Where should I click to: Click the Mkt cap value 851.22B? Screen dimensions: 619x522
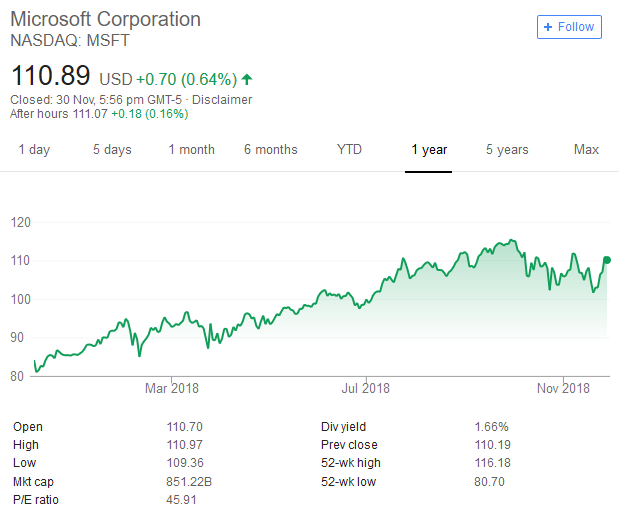coord(189,481)
